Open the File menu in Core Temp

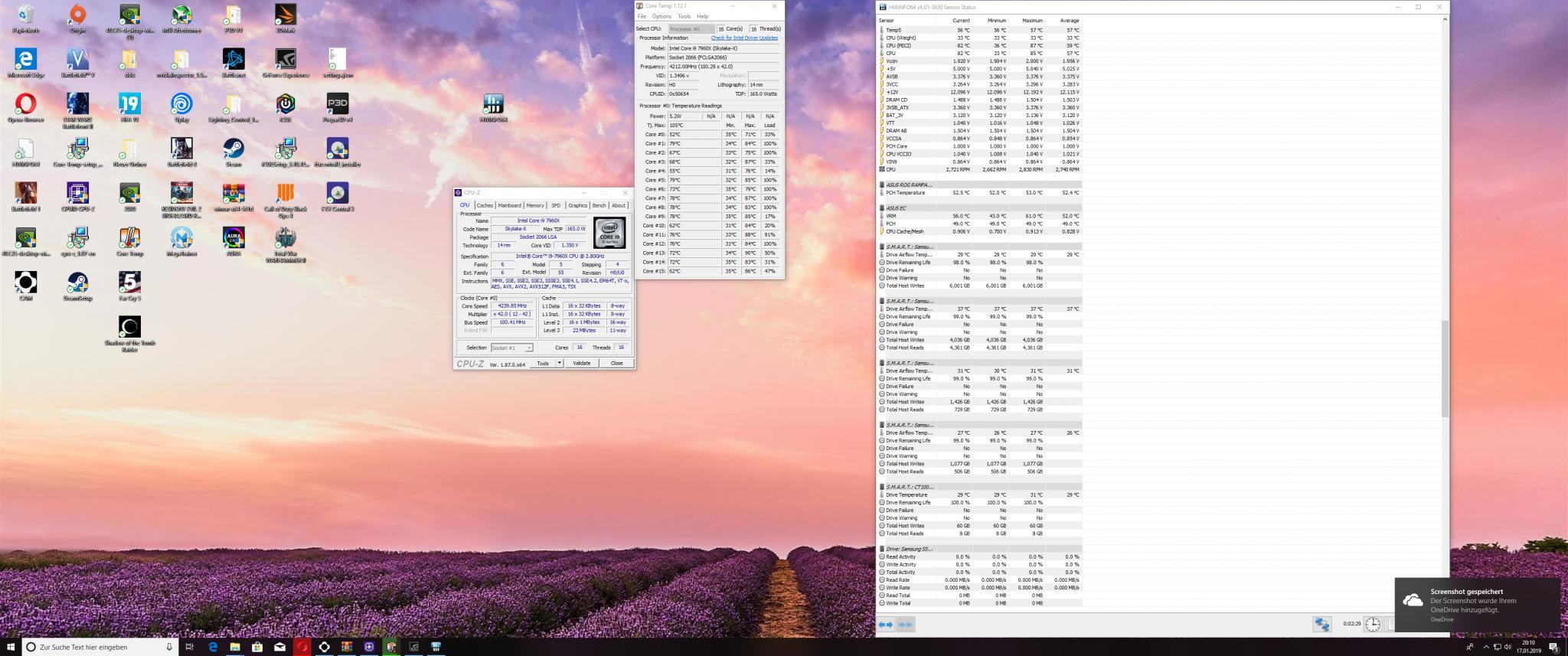pyautogui.click(x=642, y=16)
